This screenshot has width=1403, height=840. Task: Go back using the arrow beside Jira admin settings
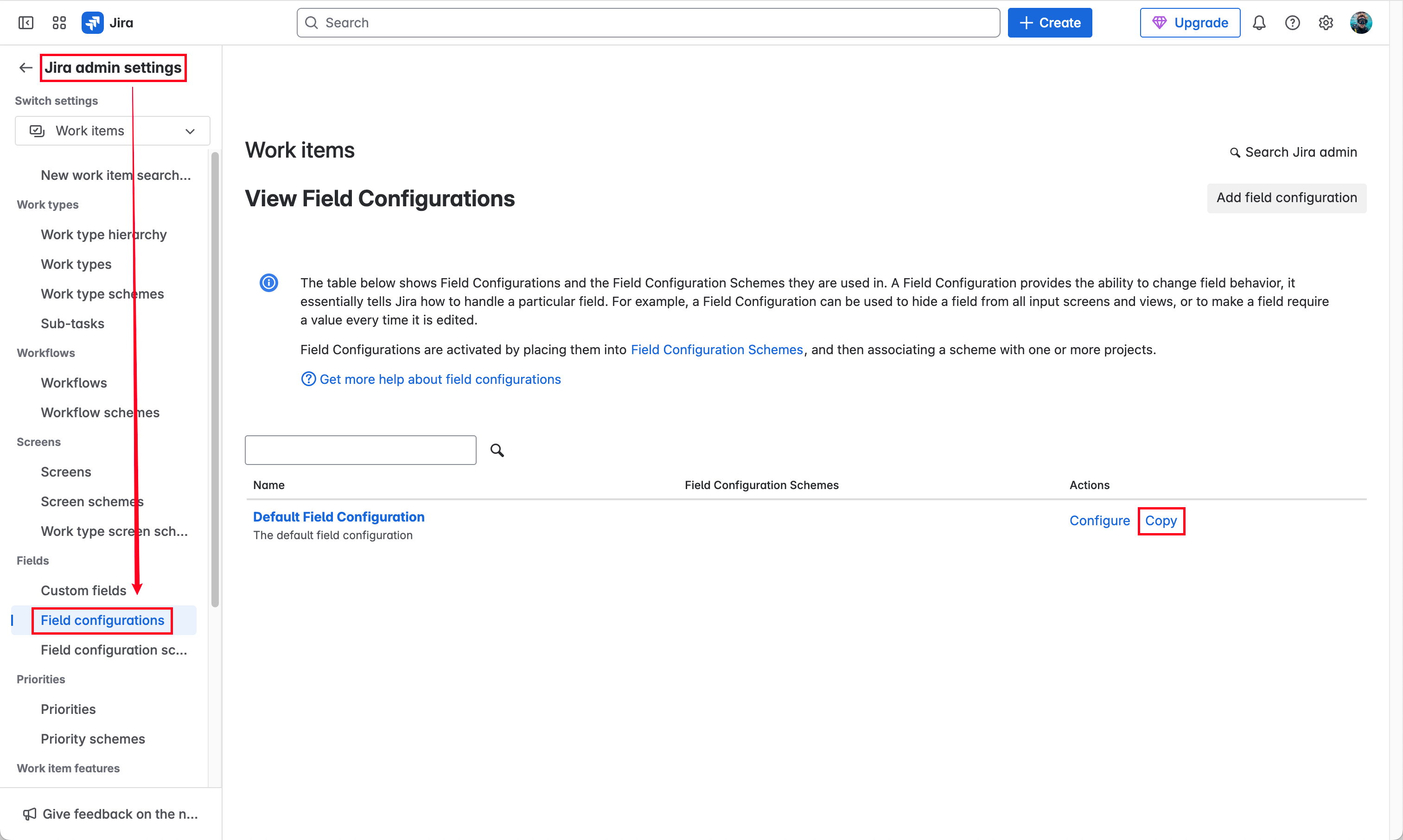26,68
